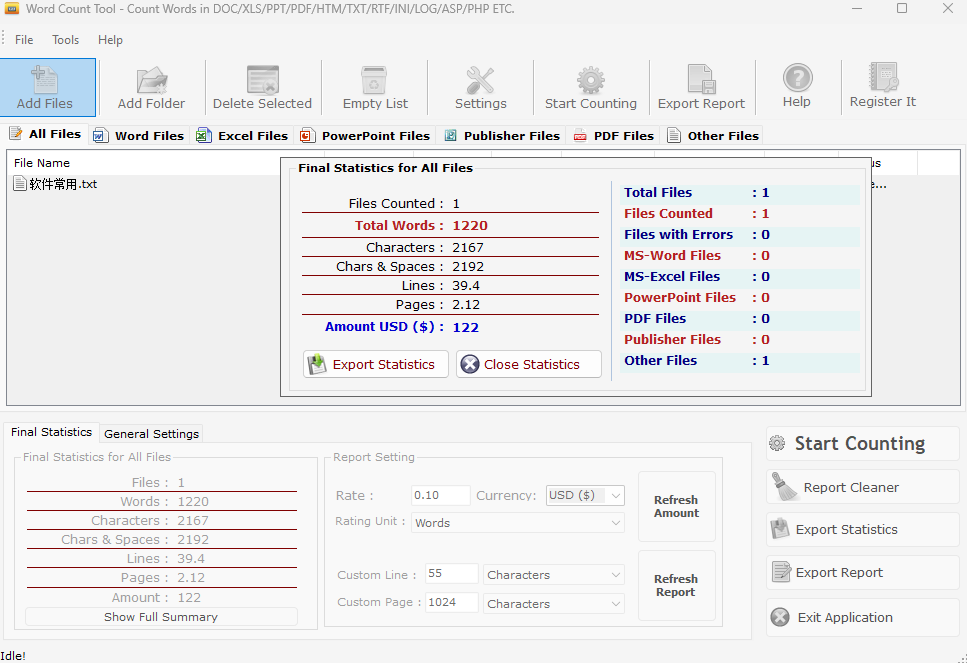Click the Files with Errors row
Image resolution: width=967 pixels, height=663 pixels.
coord(740,234)
